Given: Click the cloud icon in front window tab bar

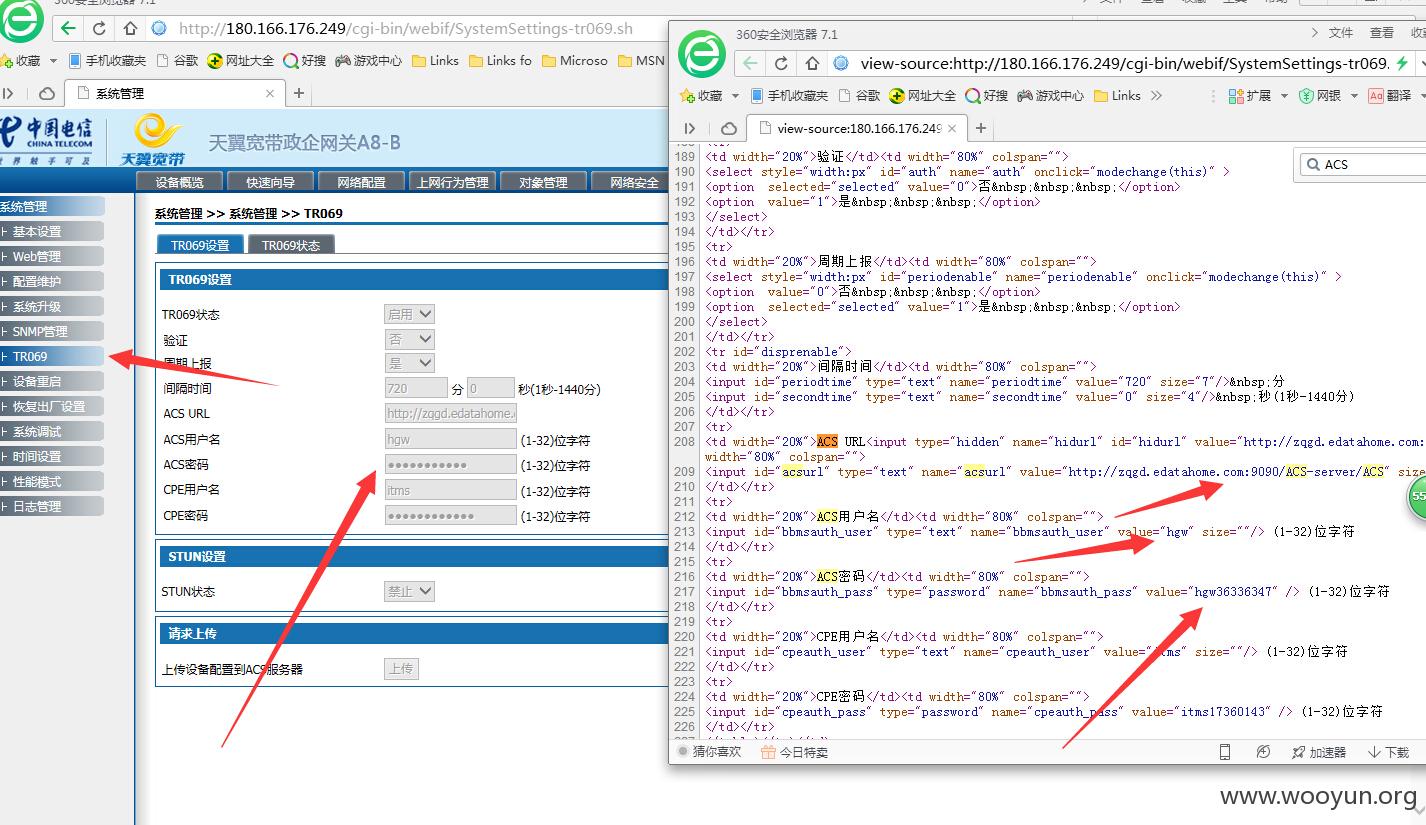Looking at the screenshot, I should tap(729, 128).
